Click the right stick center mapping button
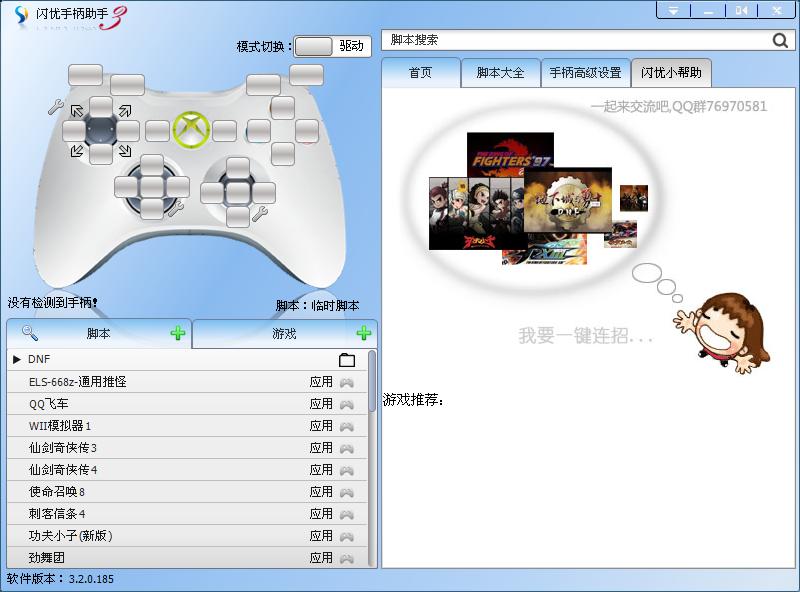The height and width of the screenshot is (592, 800). (x=238, y=193)
